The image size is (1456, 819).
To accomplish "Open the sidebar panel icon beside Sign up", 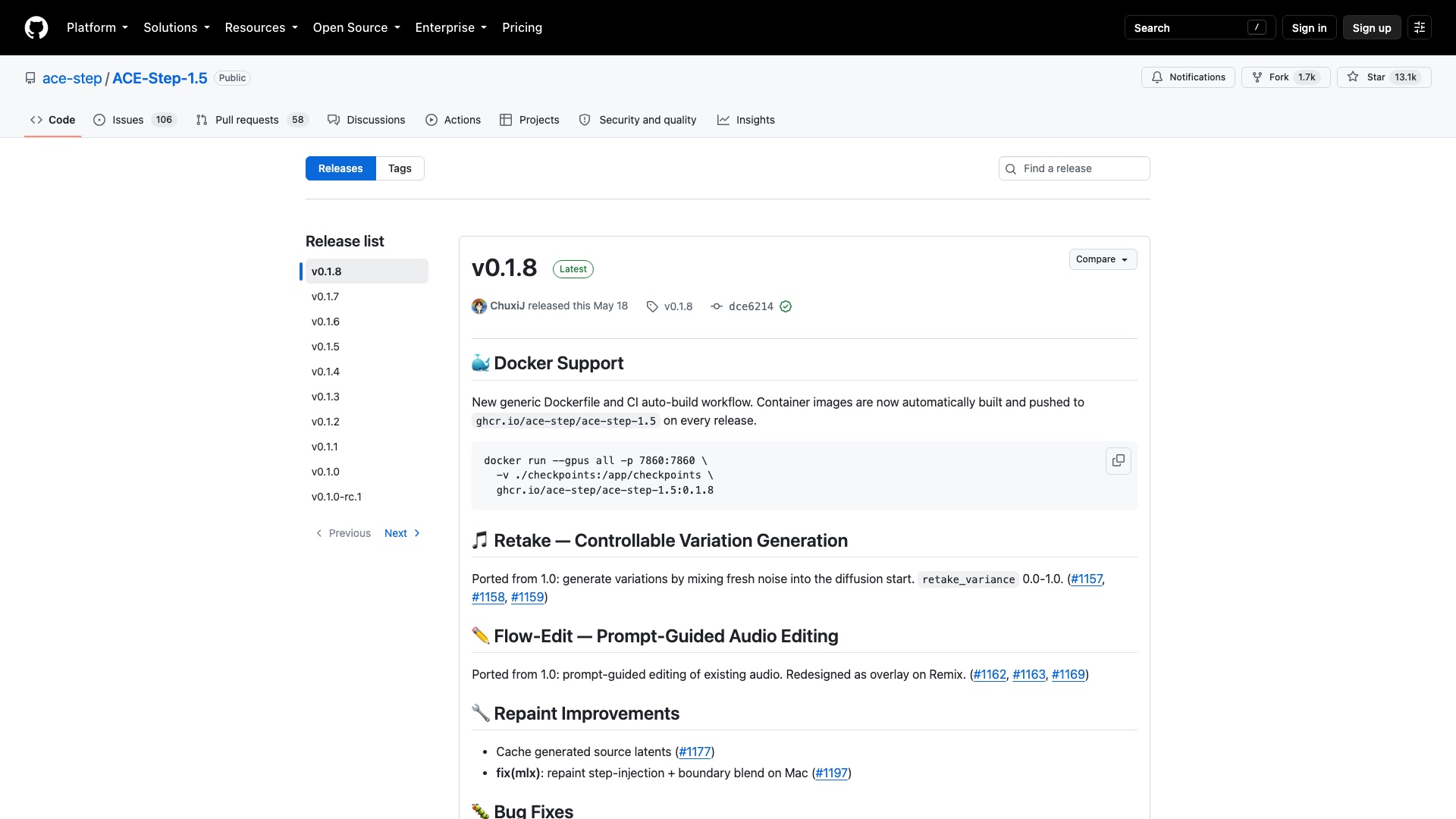I will 1419,27.
